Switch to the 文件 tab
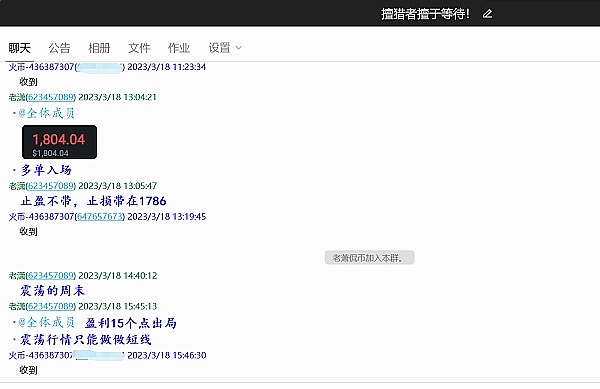The image size is (600, 389). pyautogui.click(x=139, y=48)
